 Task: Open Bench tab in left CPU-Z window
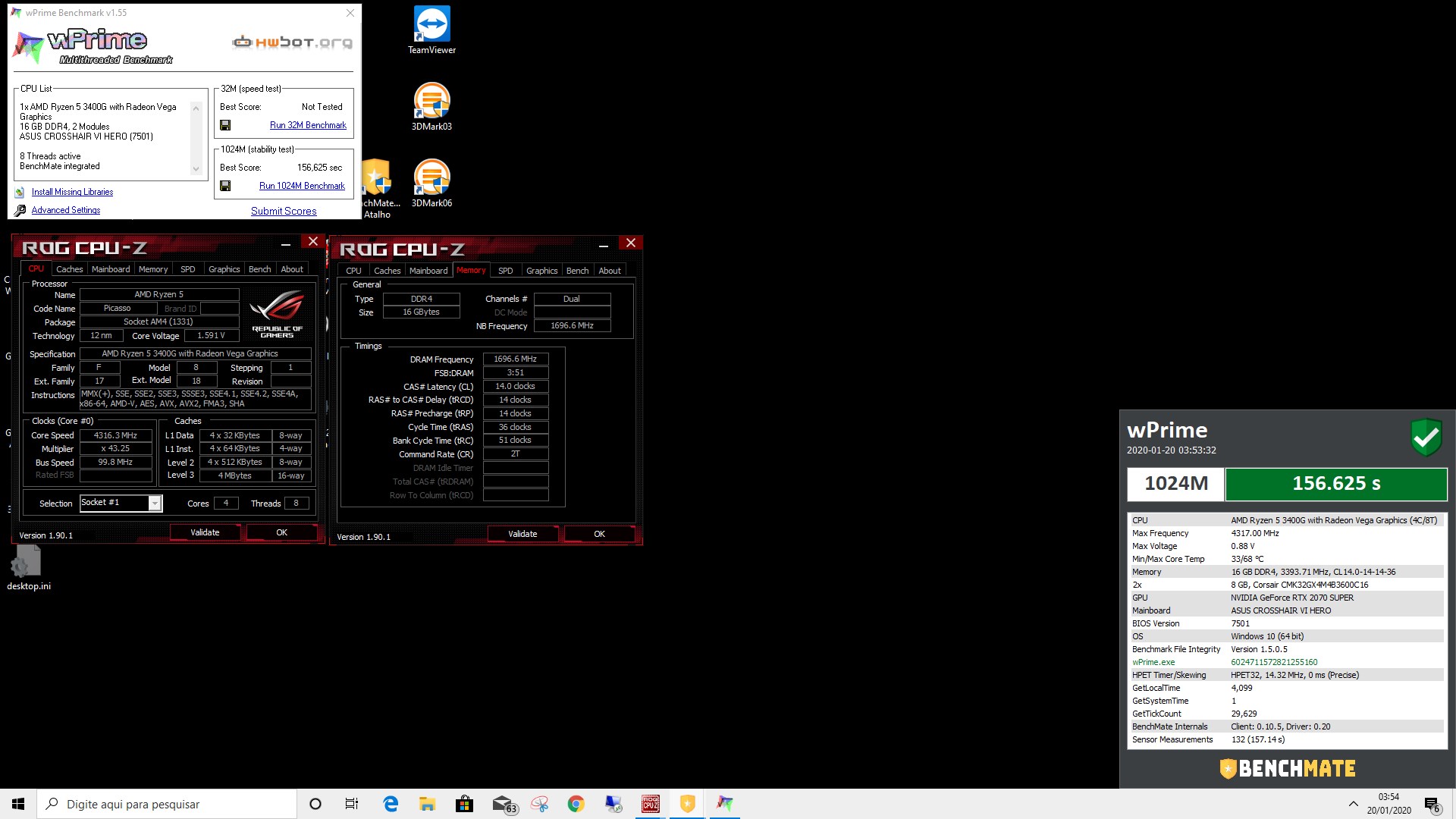coord(259,269)
